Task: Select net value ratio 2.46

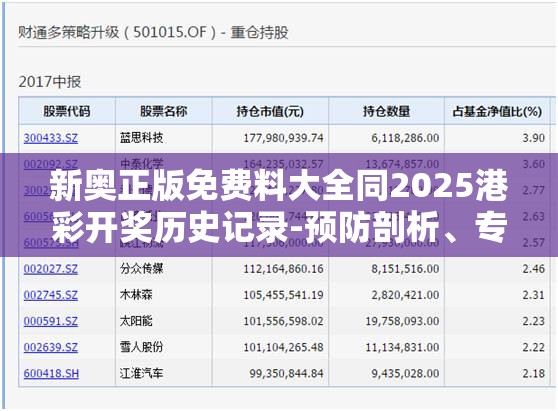Action: coord(533,269)
